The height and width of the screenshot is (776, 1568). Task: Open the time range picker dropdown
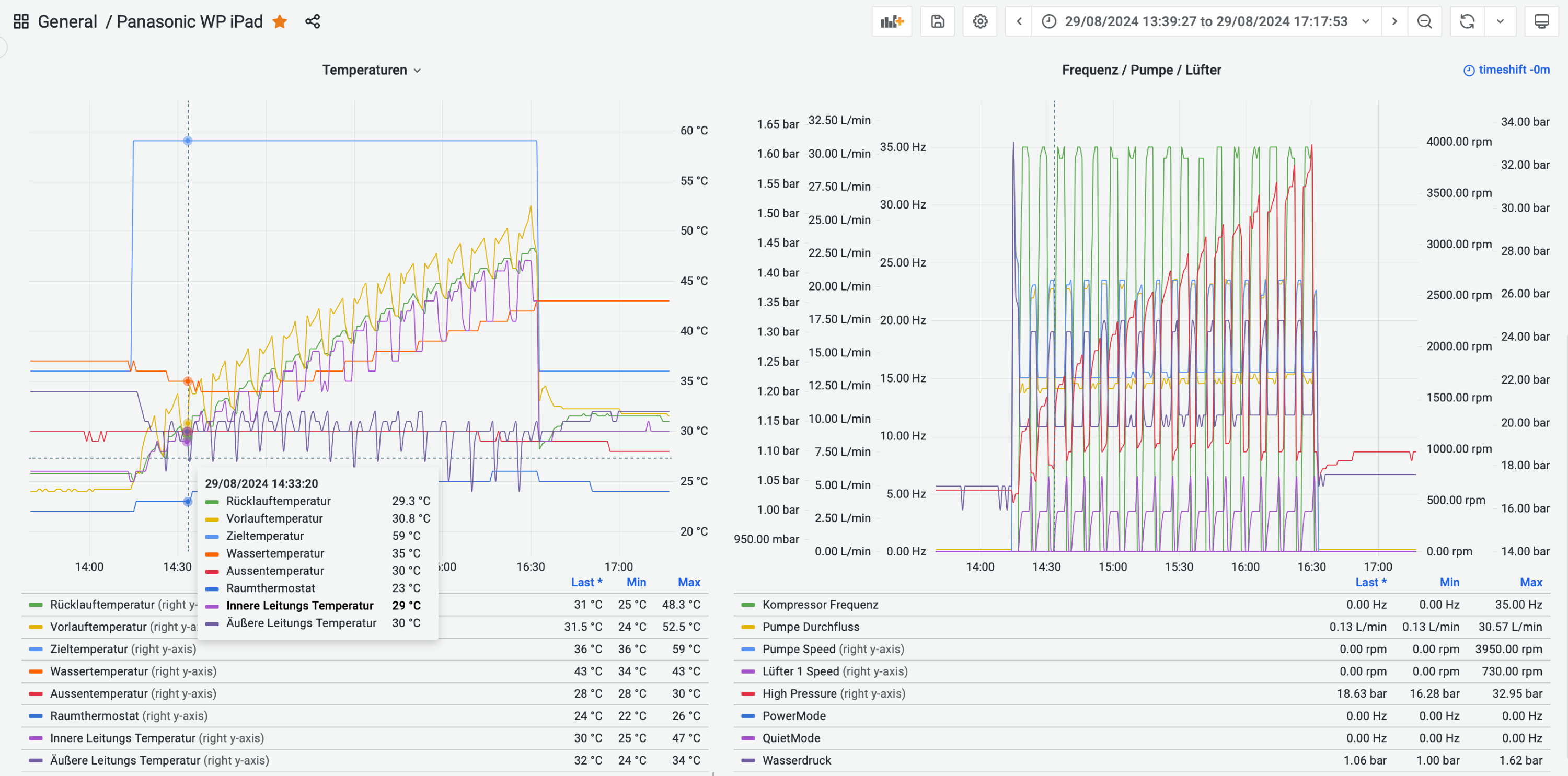pyautogui.click(x=1205, y=21)
